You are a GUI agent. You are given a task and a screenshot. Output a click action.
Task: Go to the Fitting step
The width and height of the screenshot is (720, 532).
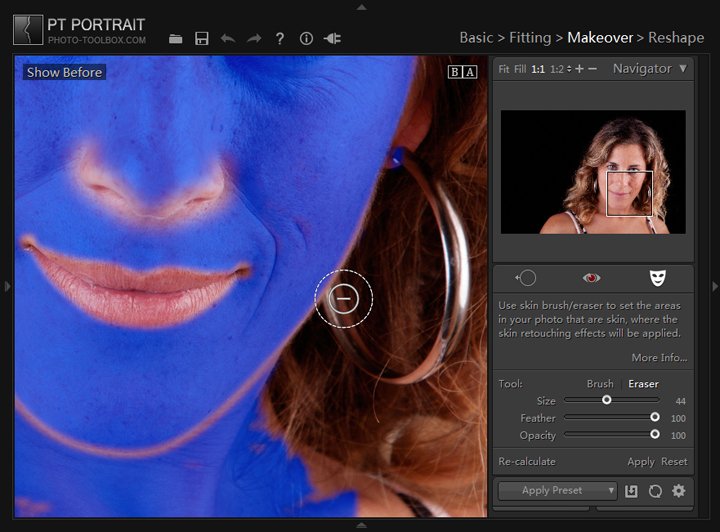(529, 38)
